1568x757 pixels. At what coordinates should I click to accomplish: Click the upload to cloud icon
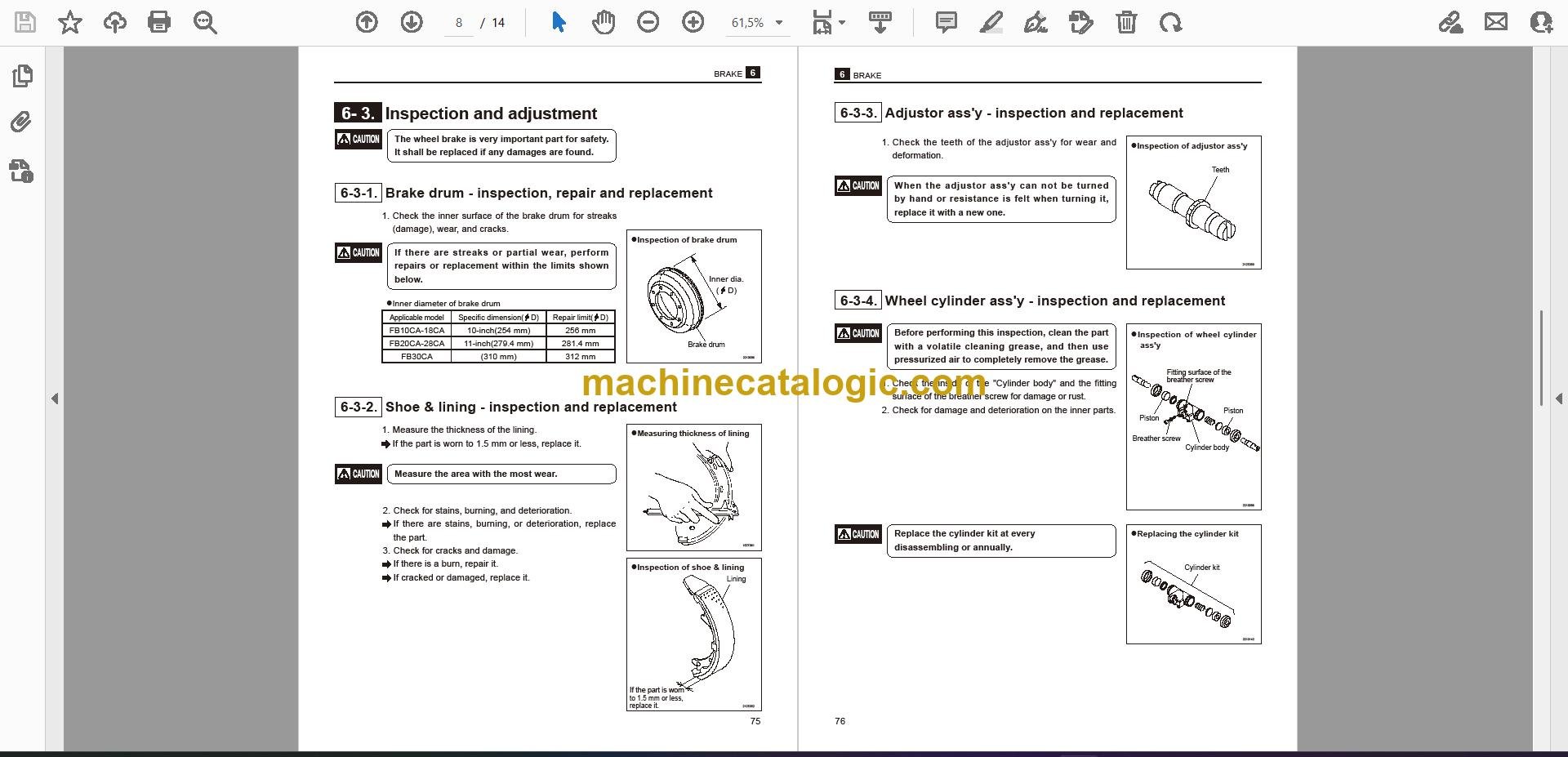point(115,22)
